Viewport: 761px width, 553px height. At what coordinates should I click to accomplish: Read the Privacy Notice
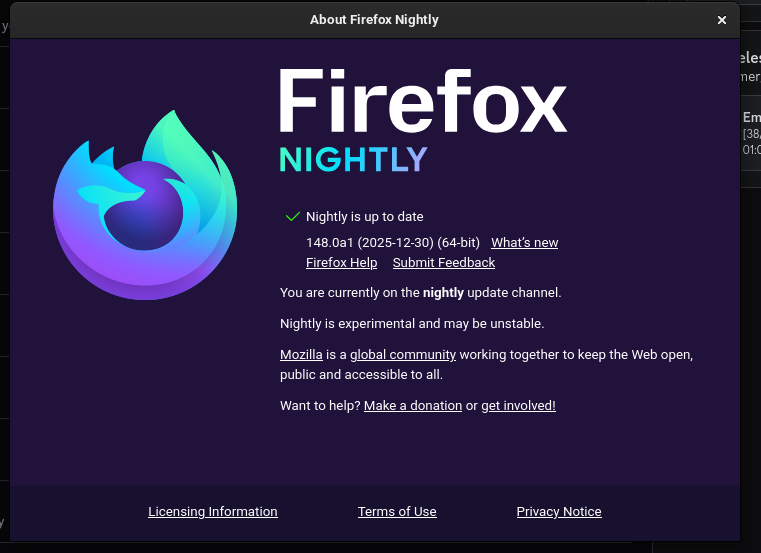(x=559, y=512)
